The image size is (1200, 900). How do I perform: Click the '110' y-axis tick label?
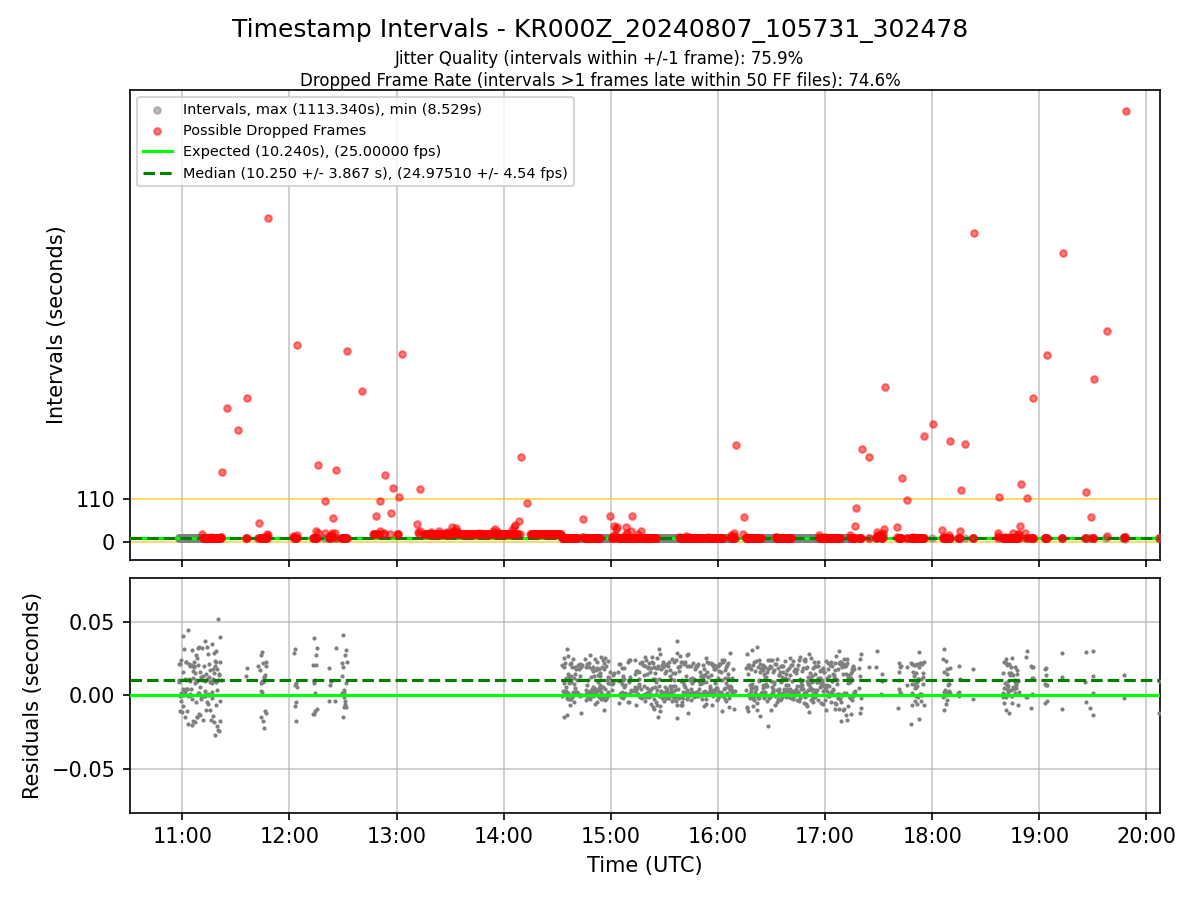click(x=96, y=499)
